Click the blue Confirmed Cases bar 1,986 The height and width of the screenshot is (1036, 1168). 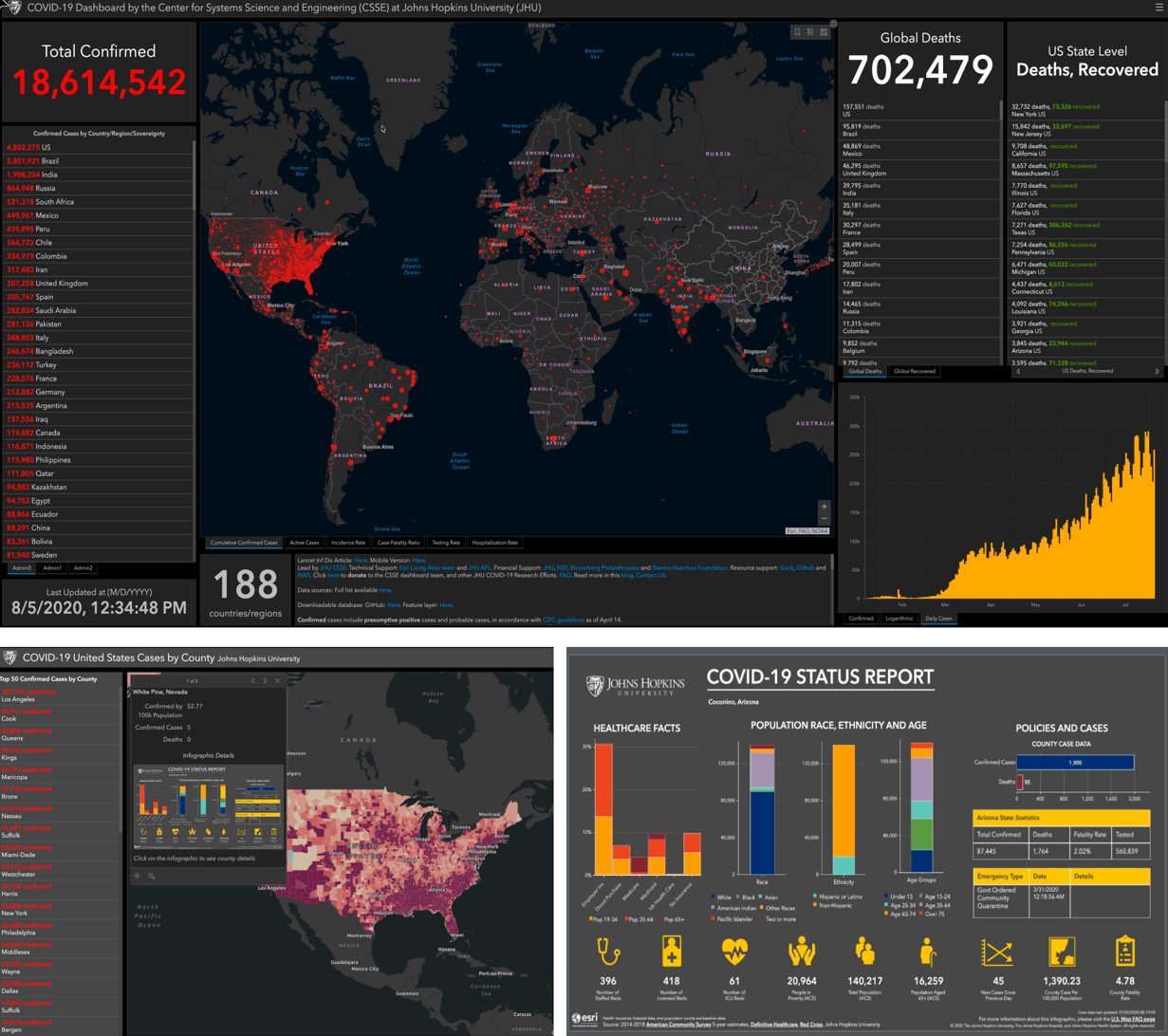tap(1075, 762)
